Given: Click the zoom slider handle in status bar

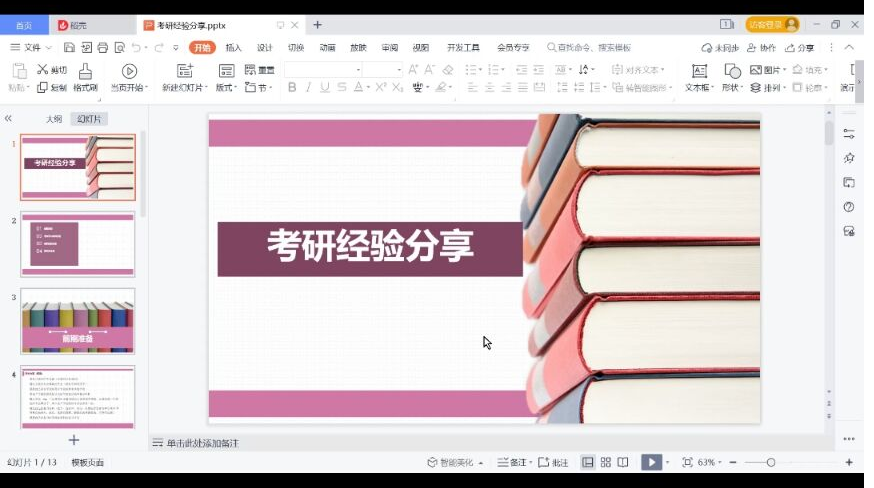Looking at the screenshot, I should coord(771,462).
